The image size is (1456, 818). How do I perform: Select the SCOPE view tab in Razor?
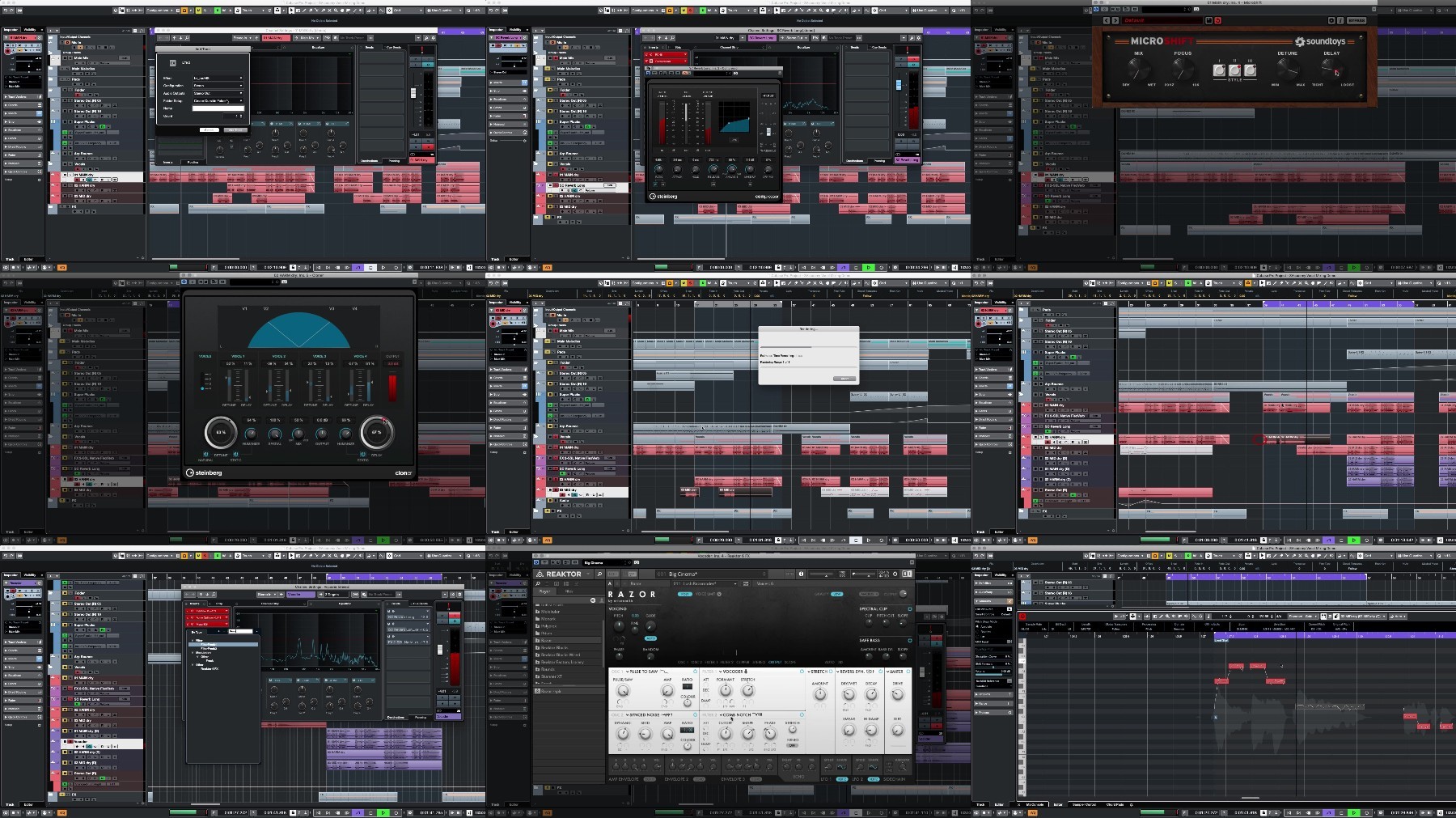pyautogui.click(x=790, y=662)
